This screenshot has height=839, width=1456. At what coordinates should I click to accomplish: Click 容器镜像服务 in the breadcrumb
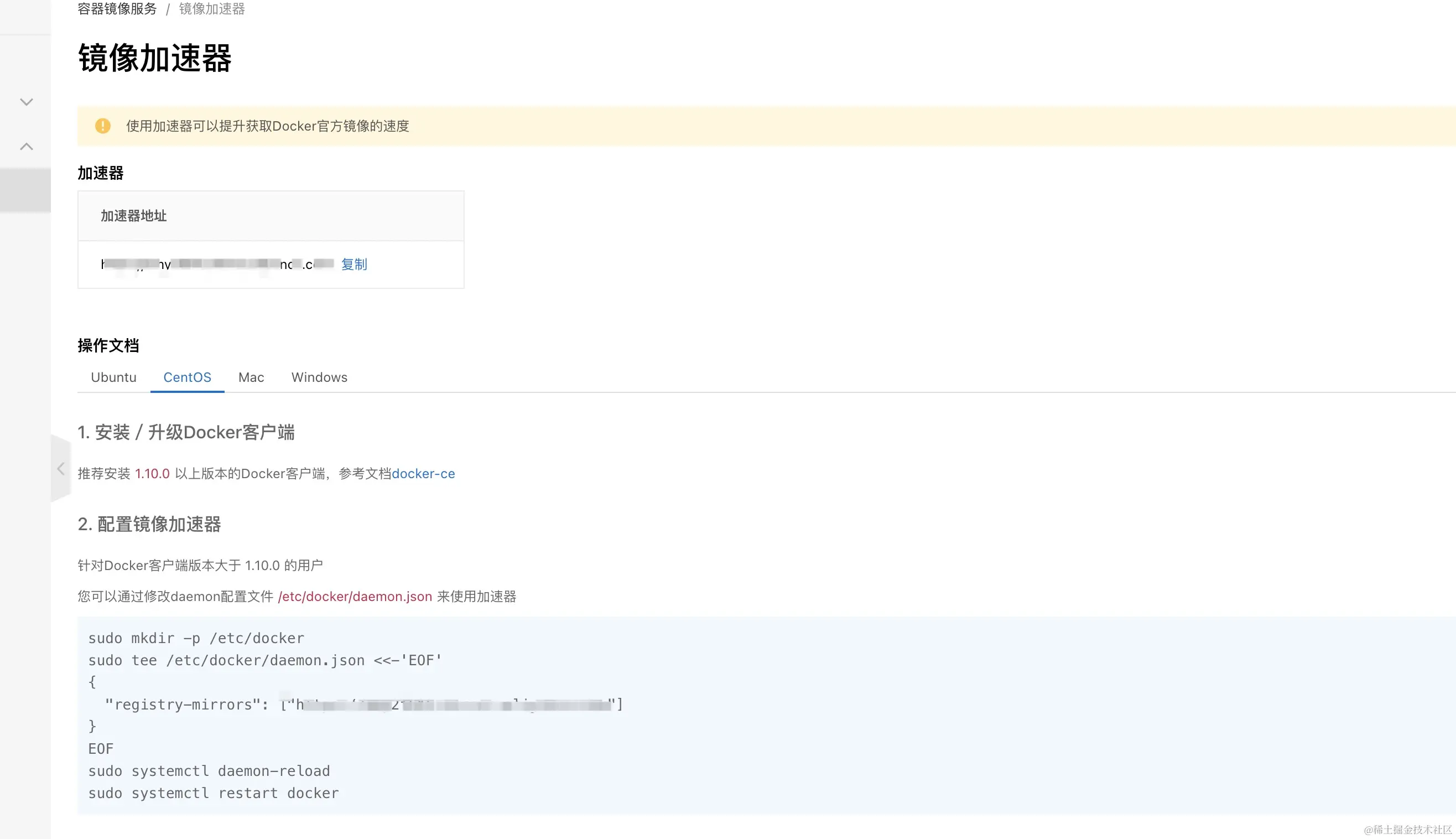pos(117,9)
